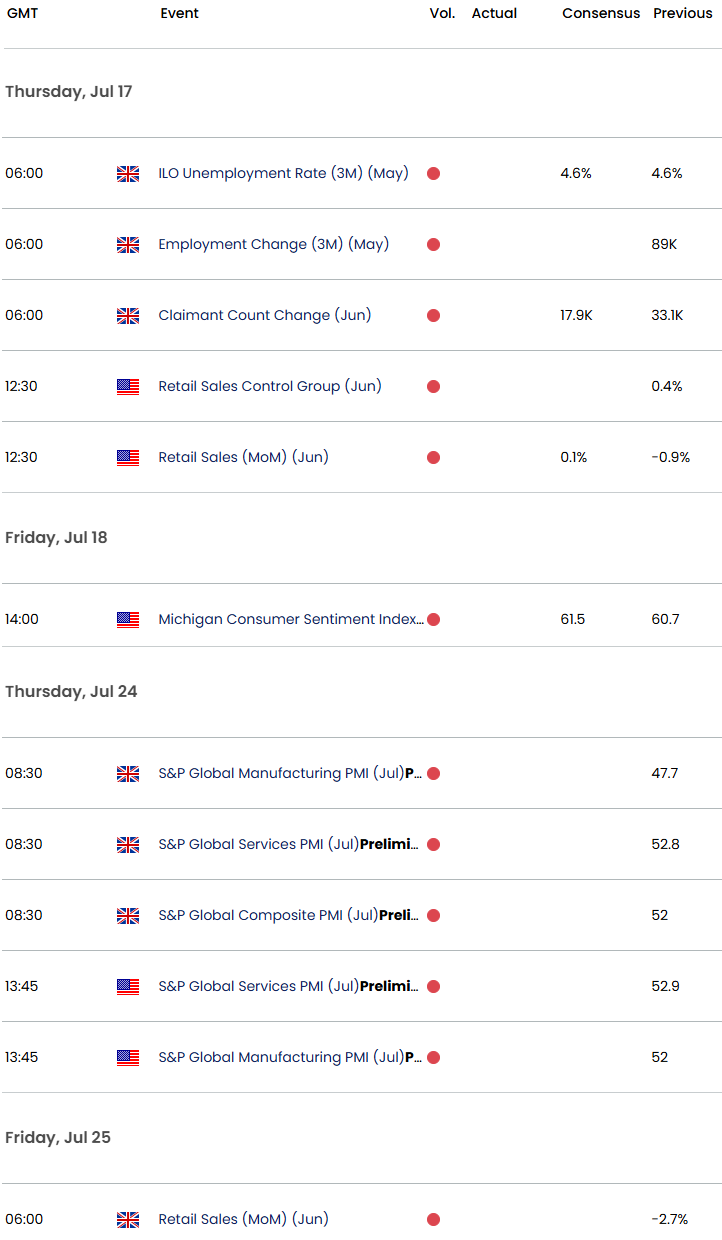Screen dimensions: 722x1240
Task: Click the Event column header
Action: (179, 13)
